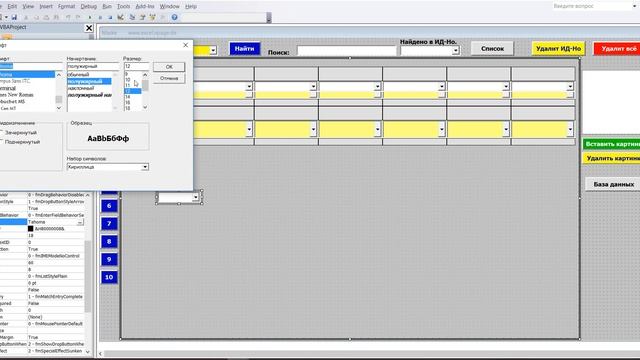Image resolution: width=640 pixels, height=360 pixels.
Task: Enable the Зачеркнутый strikethrough checkbox
Action: pos(1,132)
